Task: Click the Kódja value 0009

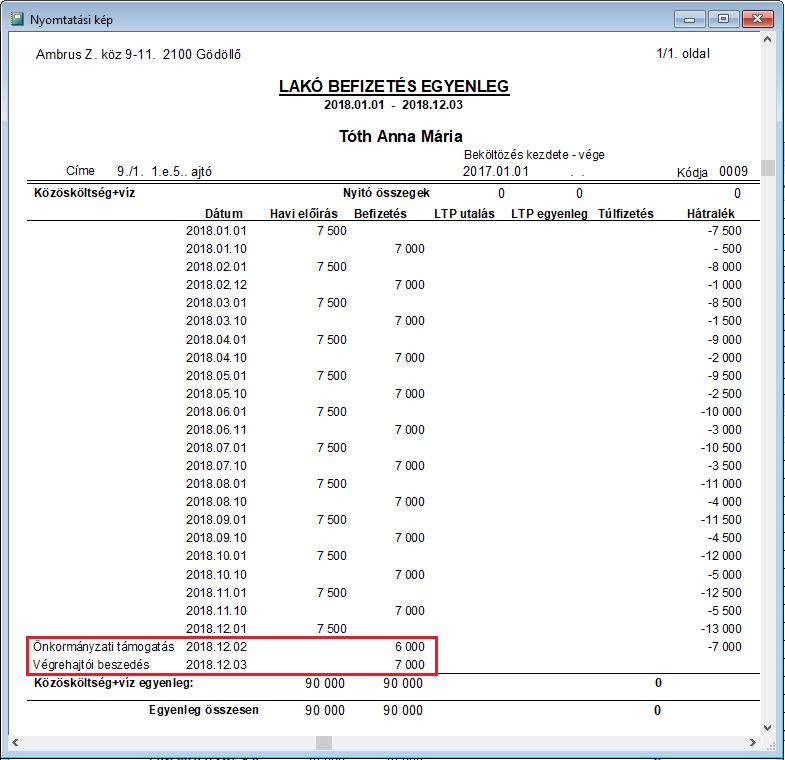Action: [733, 171]
